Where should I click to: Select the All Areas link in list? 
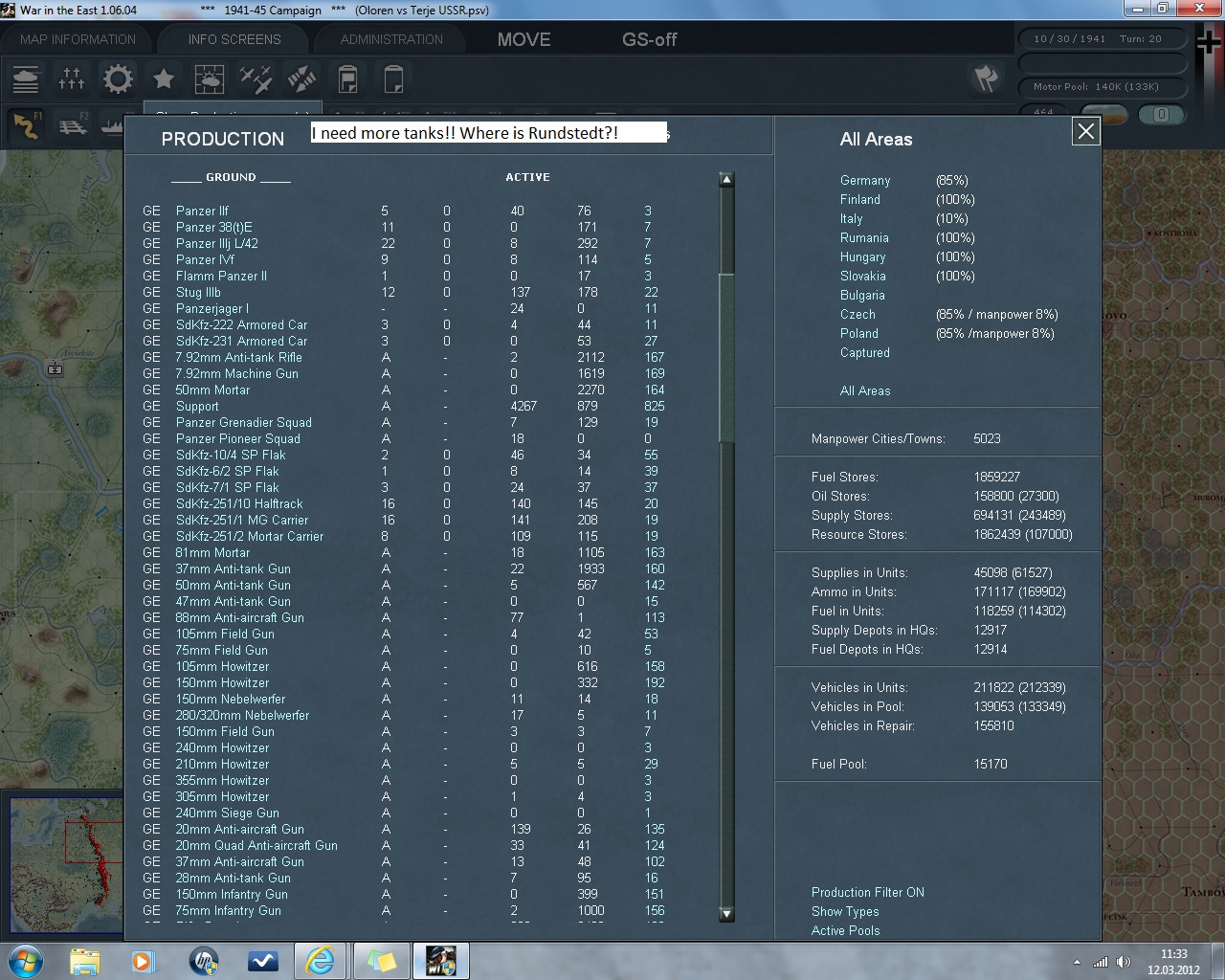865,390
